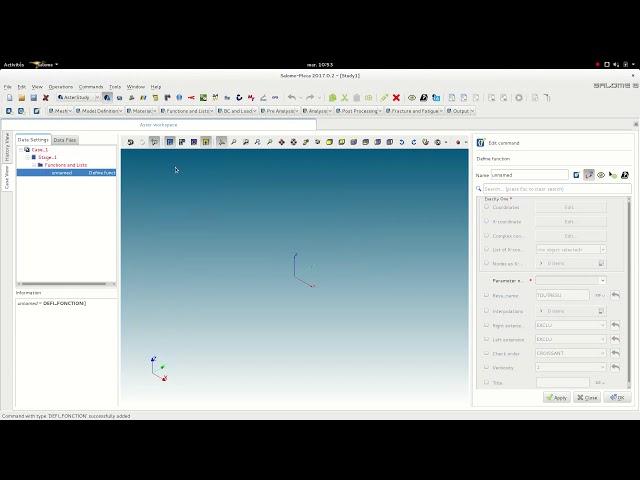This screenshot has width=640, height=480.
Task: Open the BC and Load dropdown
Action: point(237,111)
